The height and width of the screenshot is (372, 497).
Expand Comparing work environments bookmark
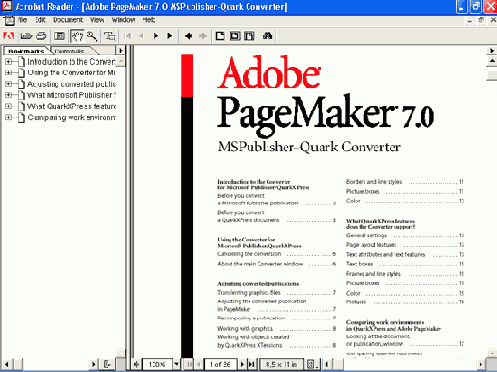pos(8,118)
